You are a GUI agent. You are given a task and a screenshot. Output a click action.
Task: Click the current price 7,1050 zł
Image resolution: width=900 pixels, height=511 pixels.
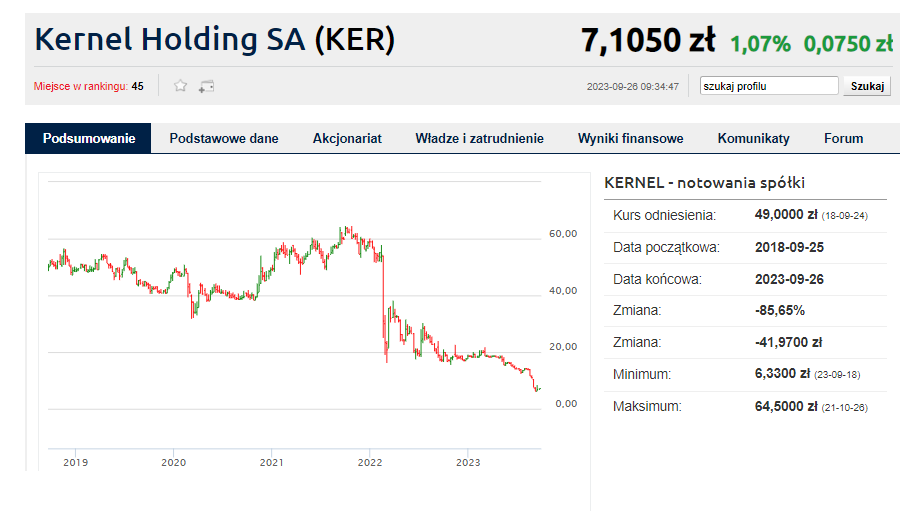coord(647,41)
